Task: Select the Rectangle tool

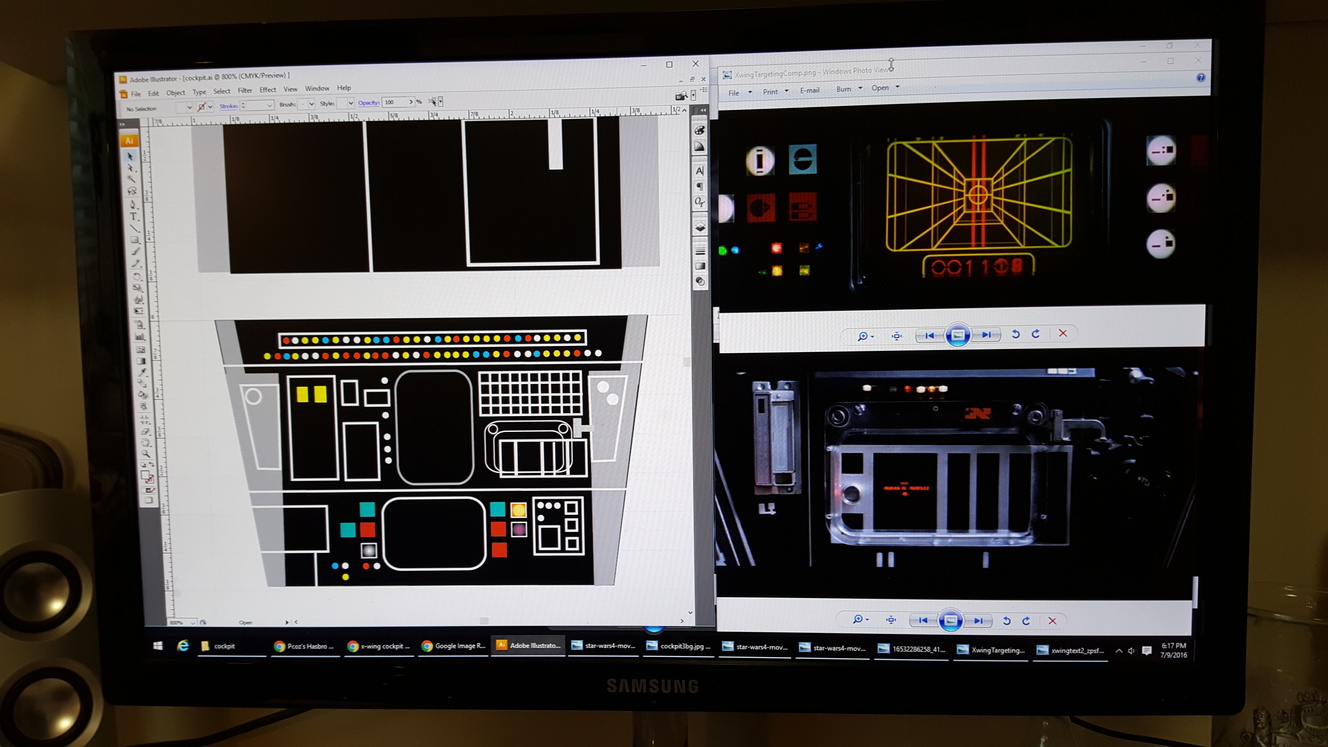Action: click(x=135, y=240)
